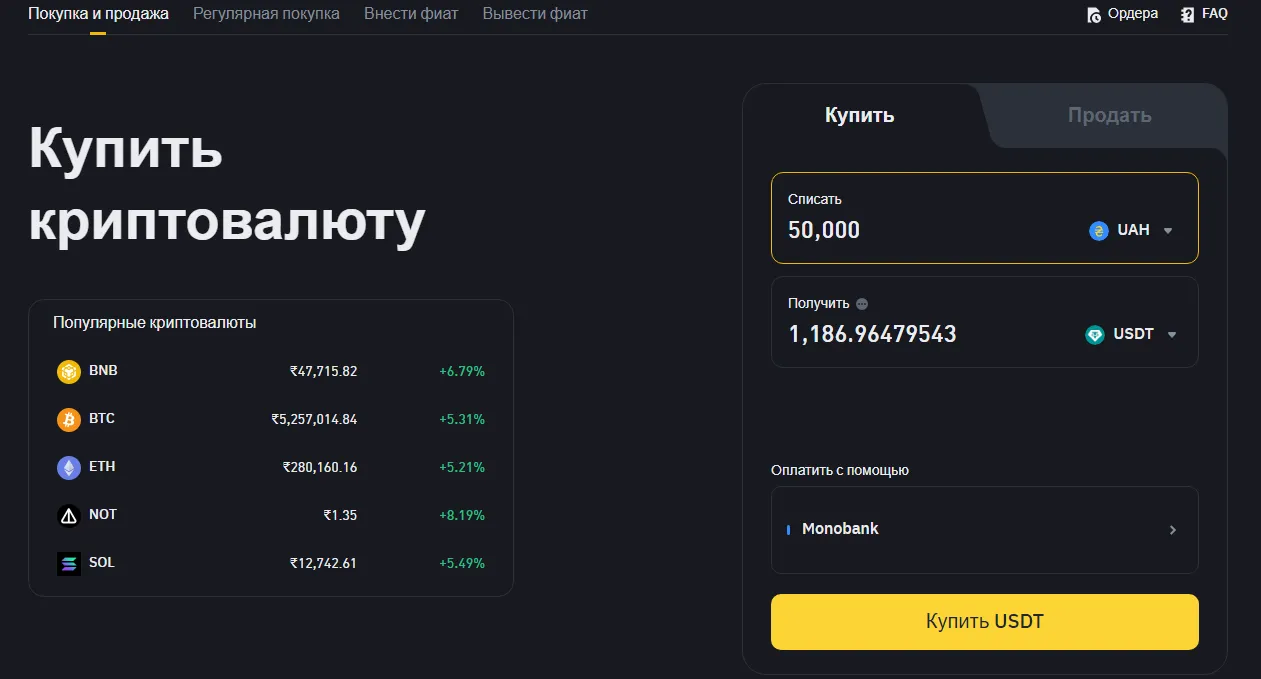Click the Ethereum coin icon
Screen dimensions: 1261x679
click(68, 467)
